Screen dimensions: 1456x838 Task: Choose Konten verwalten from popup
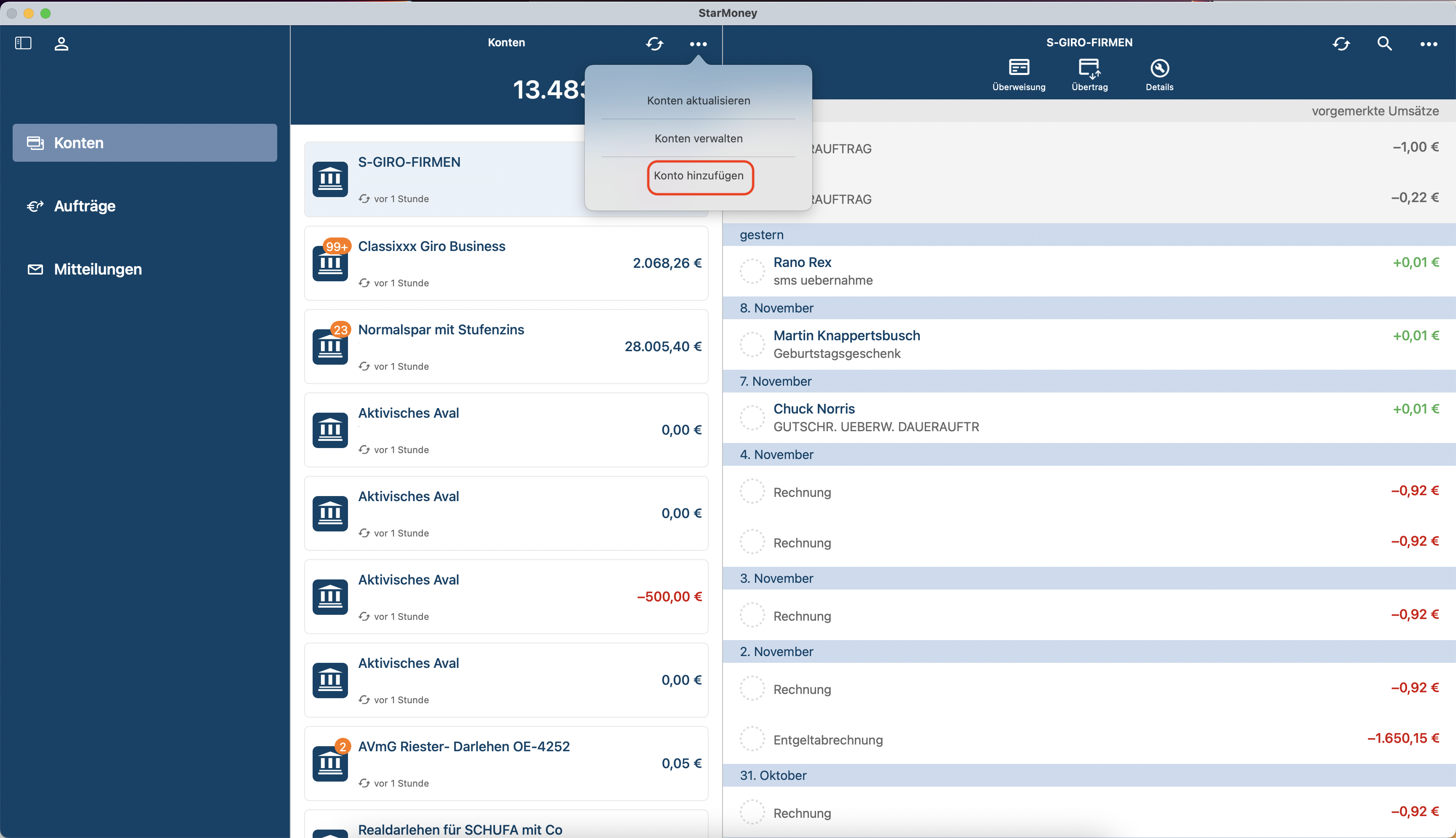[699, 138]
